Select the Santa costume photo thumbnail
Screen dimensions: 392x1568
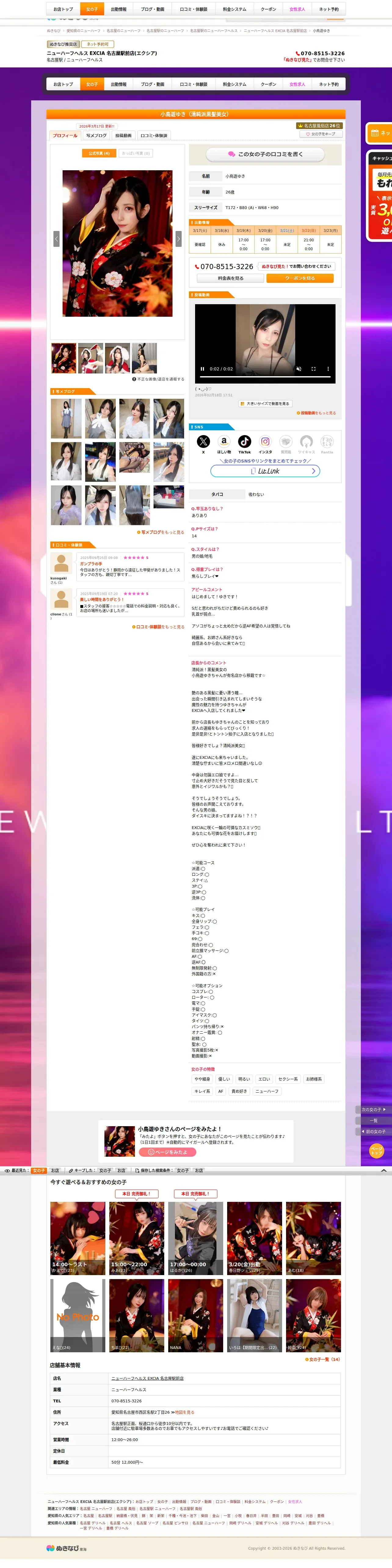tap(91, 358)
